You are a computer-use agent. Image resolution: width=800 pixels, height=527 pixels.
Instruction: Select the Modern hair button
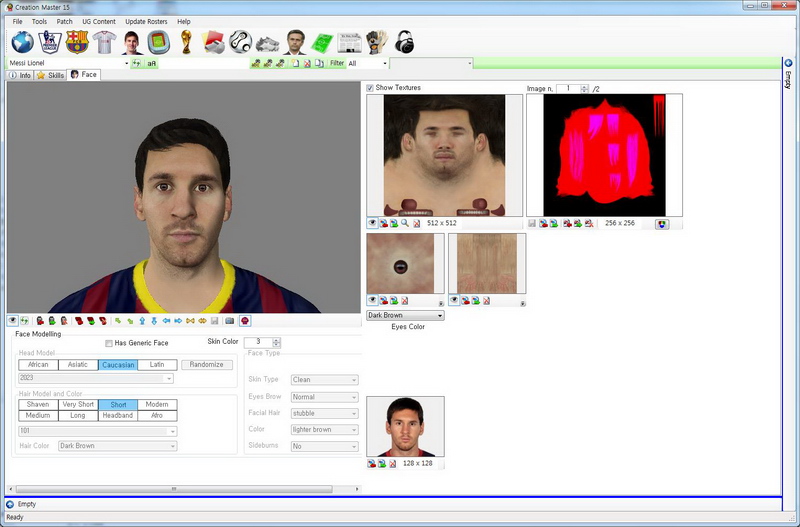point(157,405)
